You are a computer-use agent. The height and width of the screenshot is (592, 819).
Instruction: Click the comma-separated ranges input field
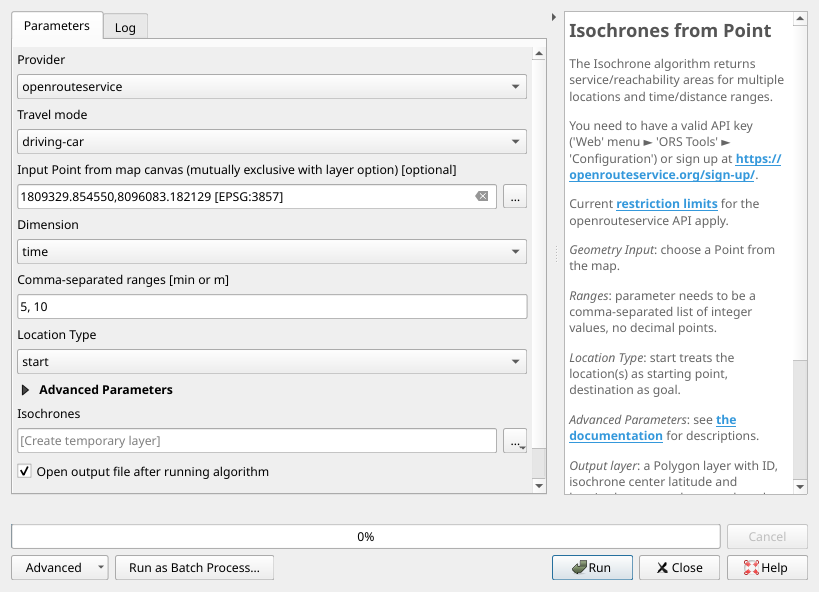(x=272, y=307)
